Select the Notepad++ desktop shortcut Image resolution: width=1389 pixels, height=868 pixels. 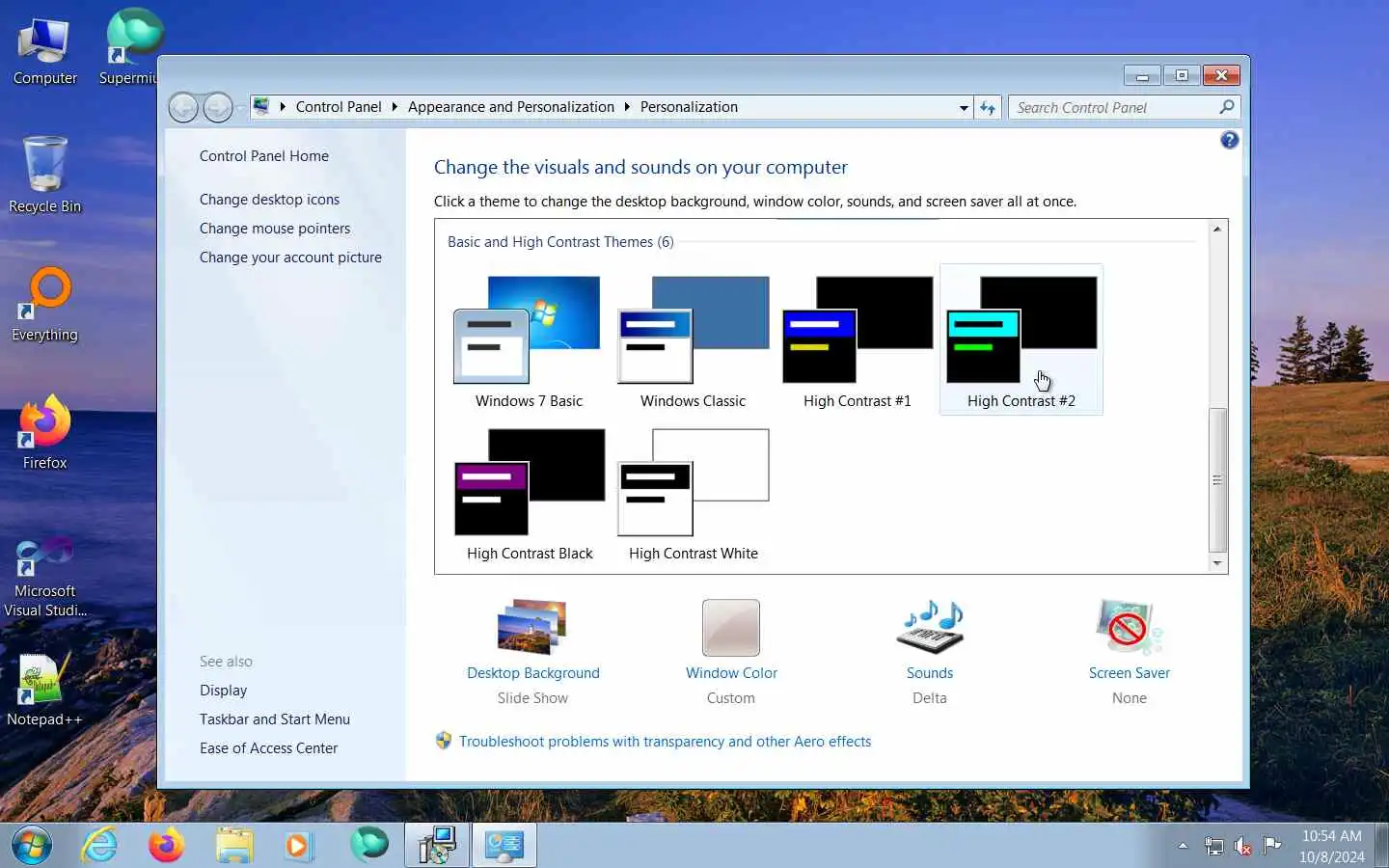click(x=44, y=690)
